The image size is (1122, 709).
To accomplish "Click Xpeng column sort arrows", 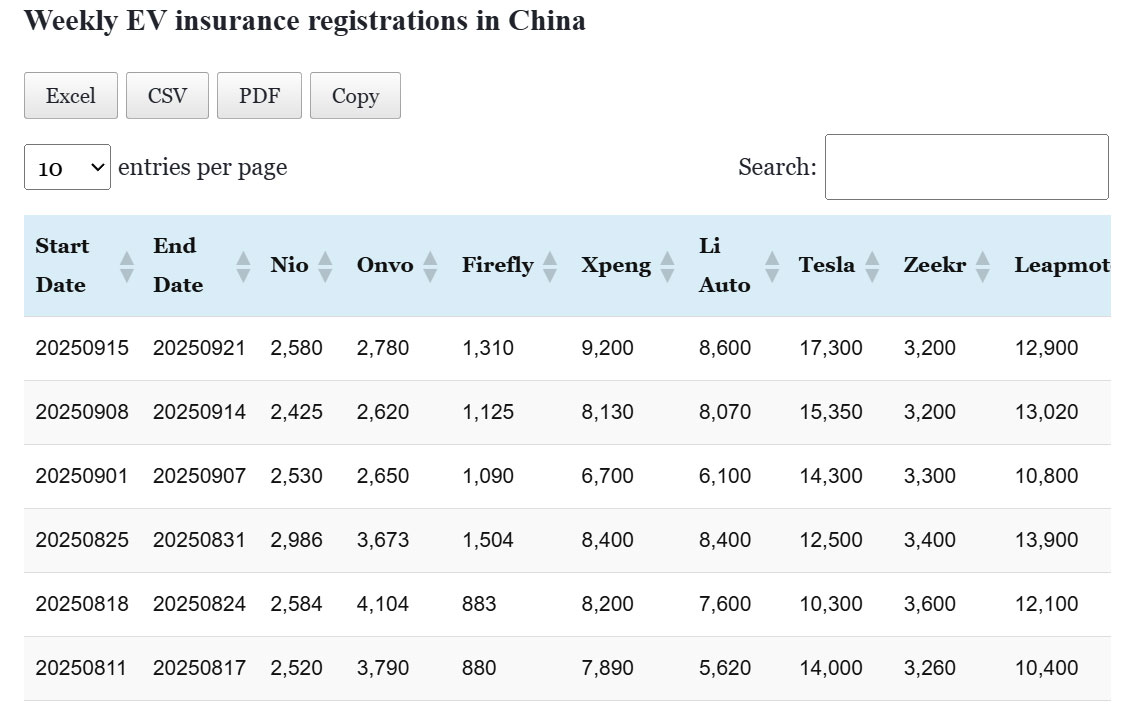I will pos(667,266).
